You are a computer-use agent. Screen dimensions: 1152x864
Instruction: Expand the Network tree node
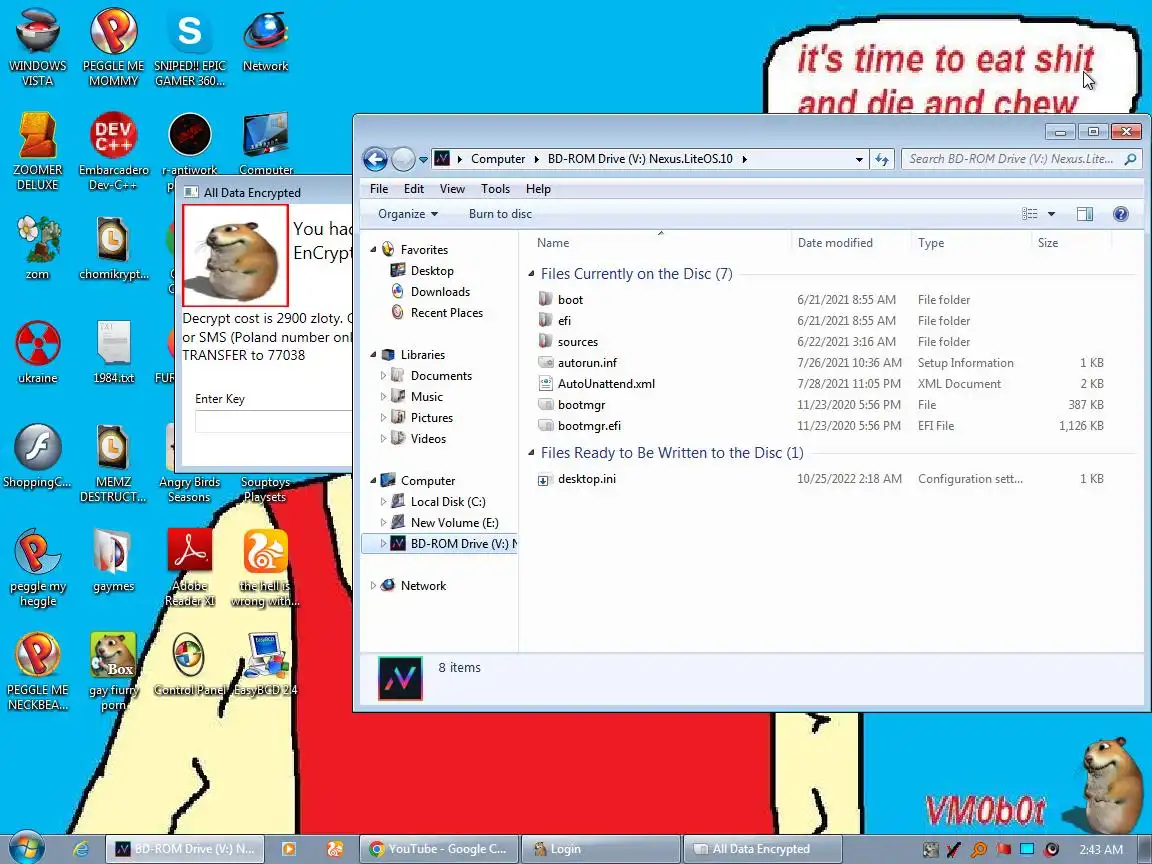(x=373, y=586)
